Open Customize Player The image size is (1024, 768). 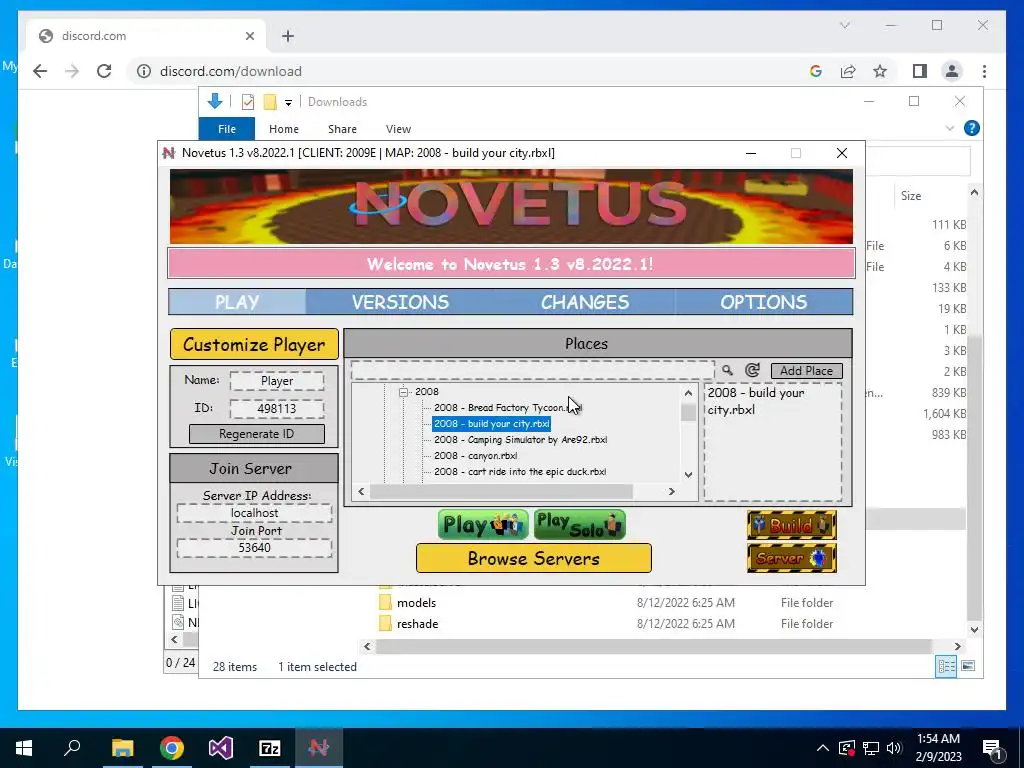click(x=254, y=344)
